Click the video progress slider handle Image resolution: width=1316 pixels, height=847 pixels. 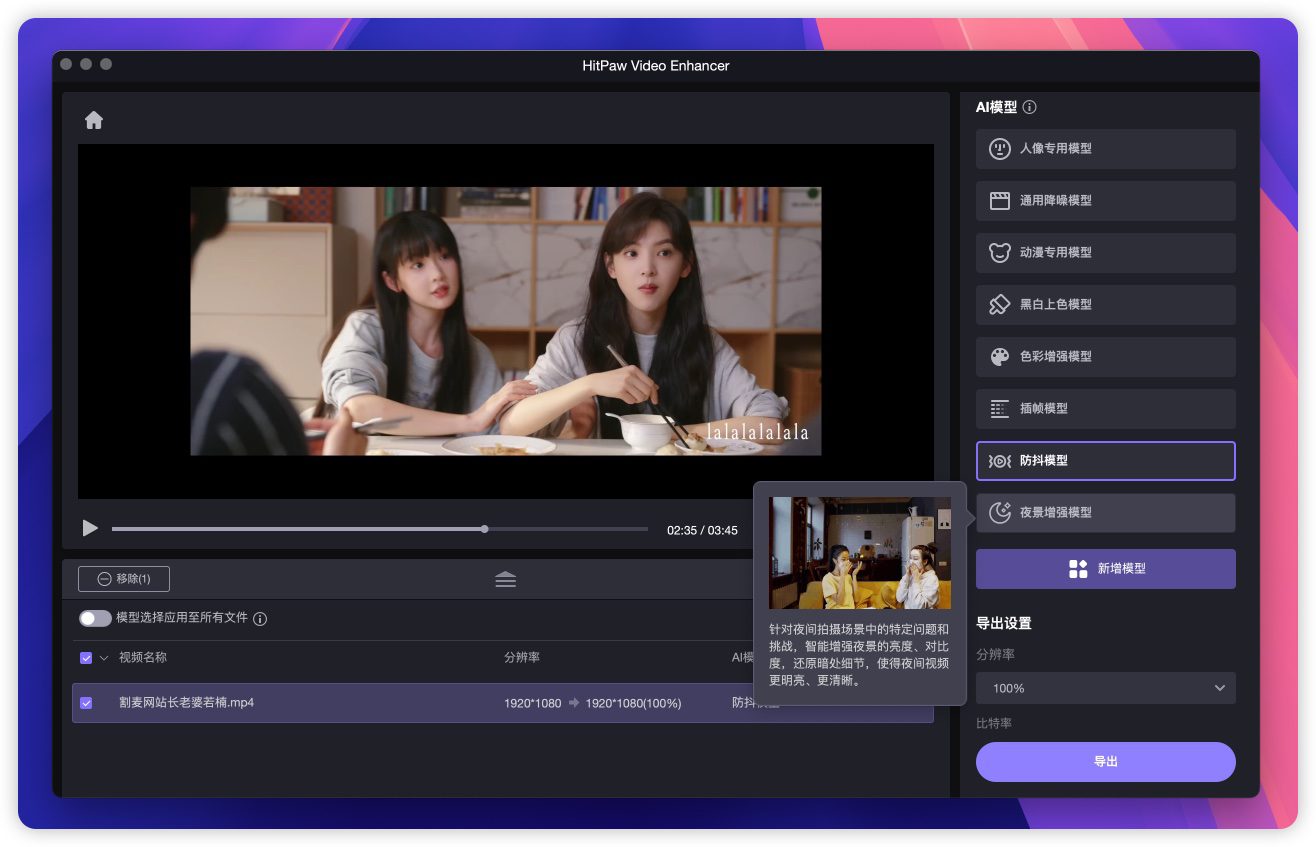click(x=485, y=529)
